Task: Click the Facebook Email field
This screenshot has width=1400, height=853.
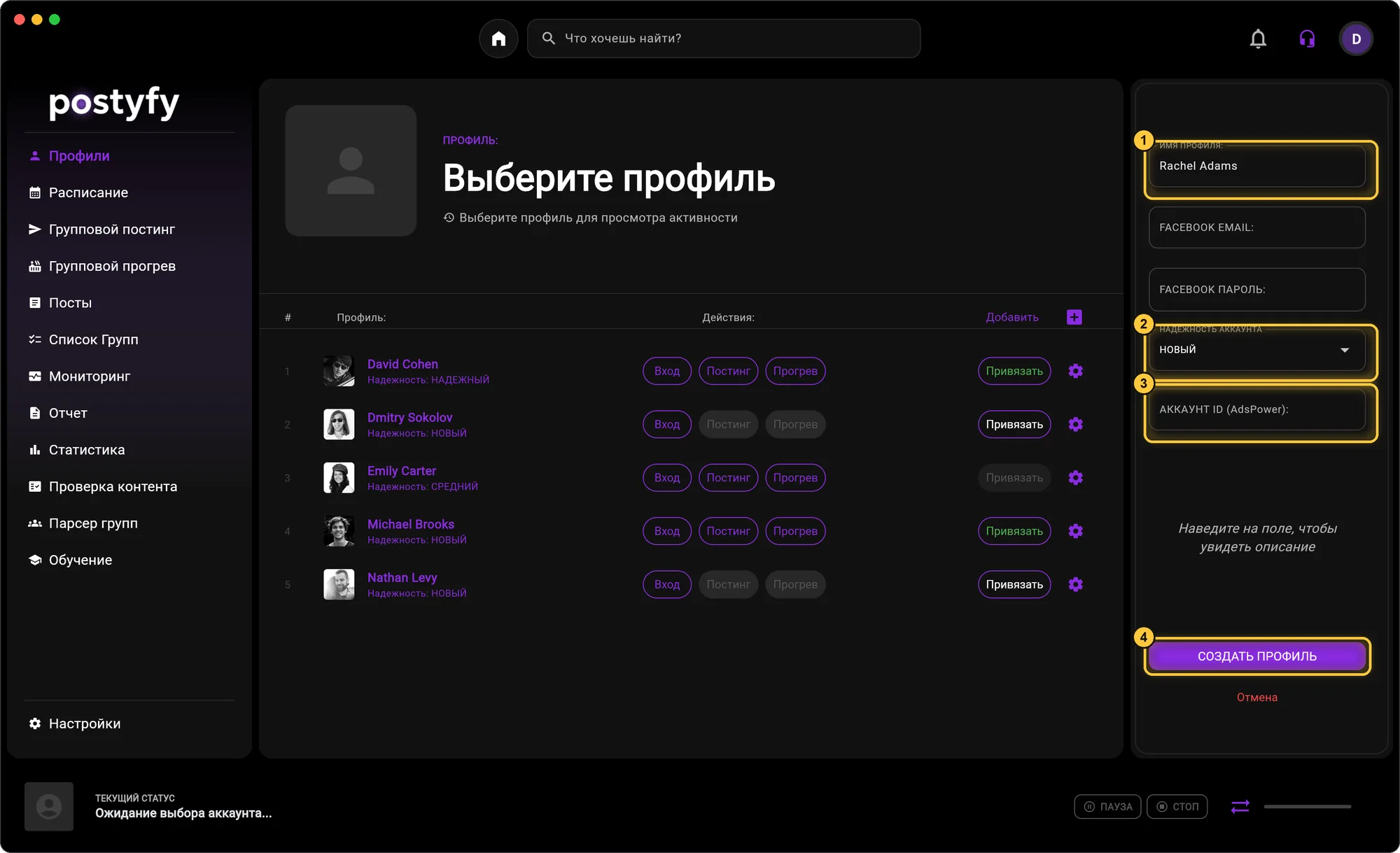Action: click(x=1257, y=227)
